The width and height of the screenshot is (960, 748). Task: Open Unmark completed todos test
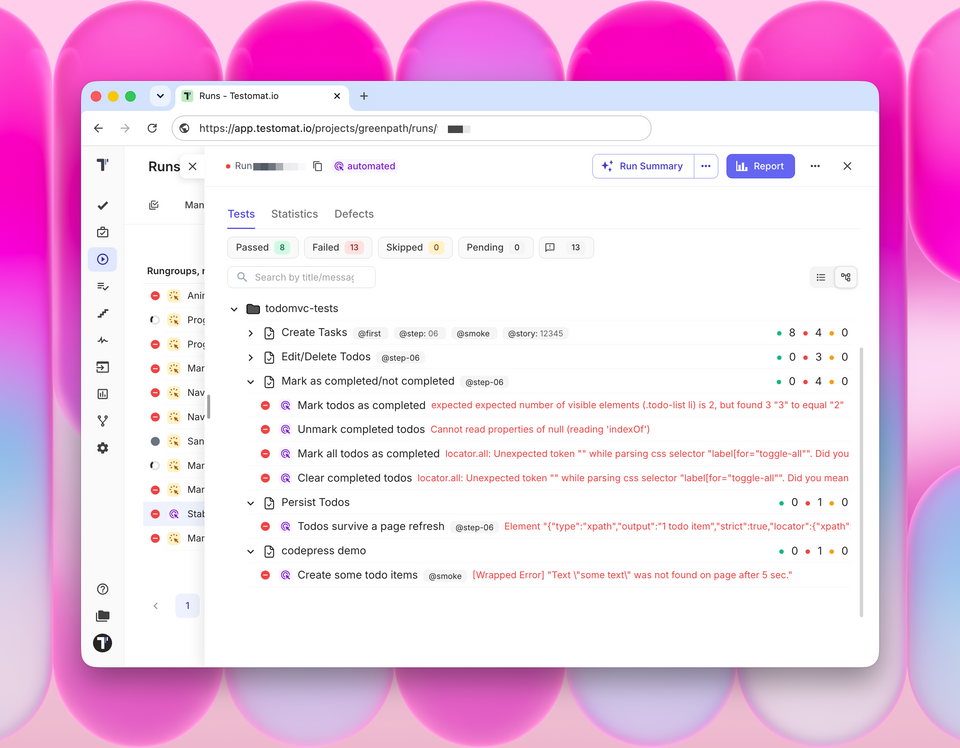click(x=361, y=429)
